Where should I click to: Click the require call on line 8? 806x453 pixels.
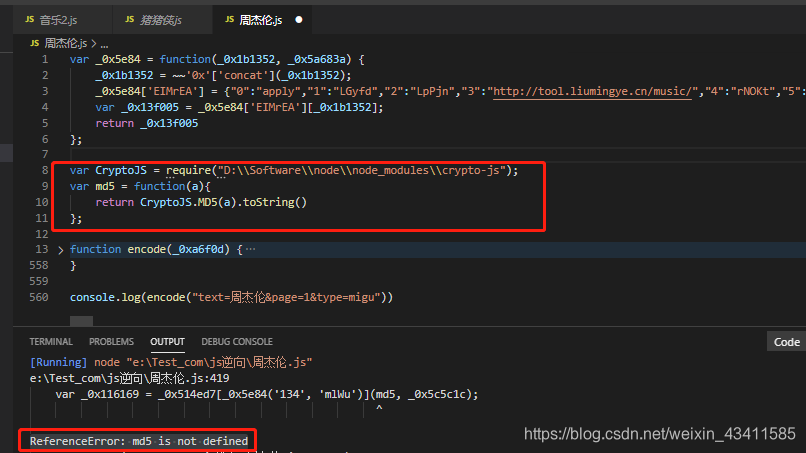[188, 170]
